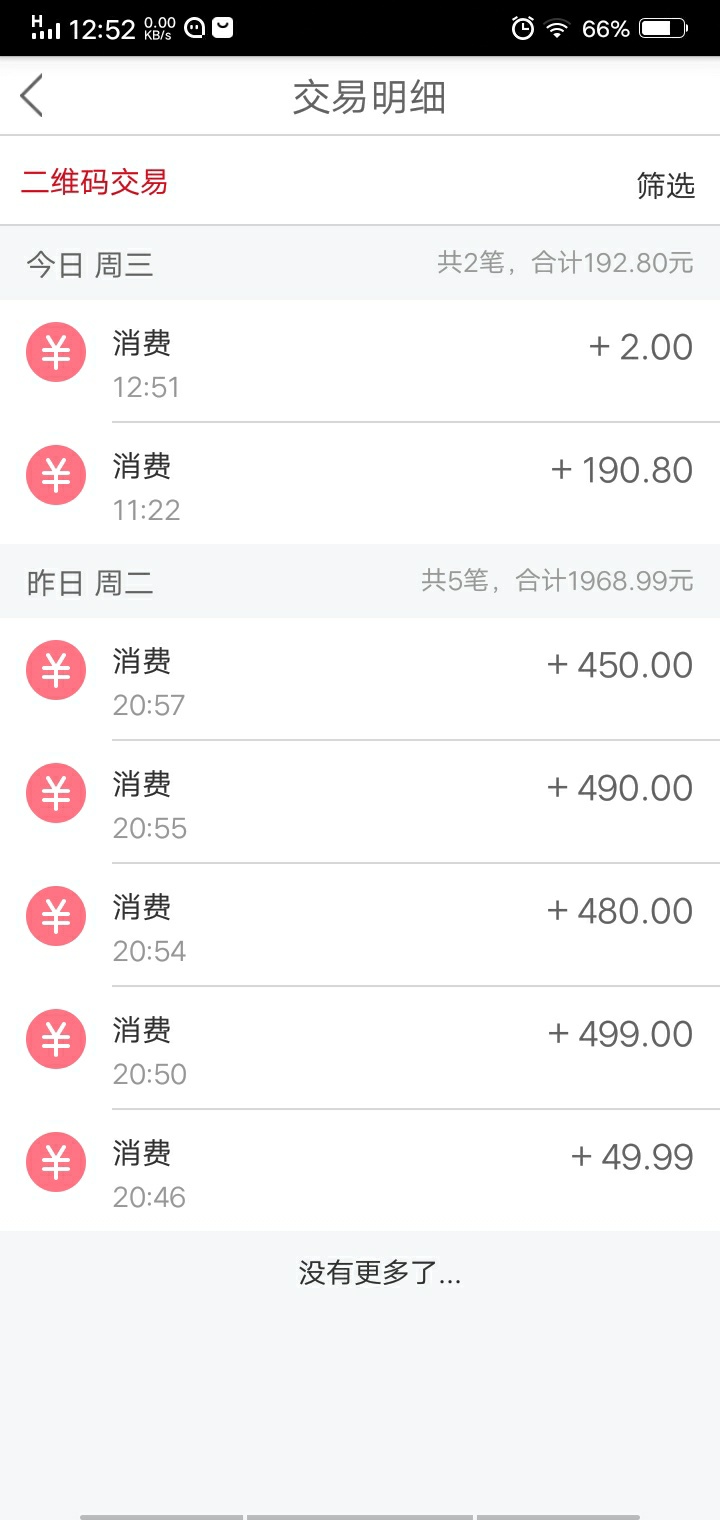The image size is (720, 1520).
Task: View the +450.00 transaction amount
Action: 620,665
